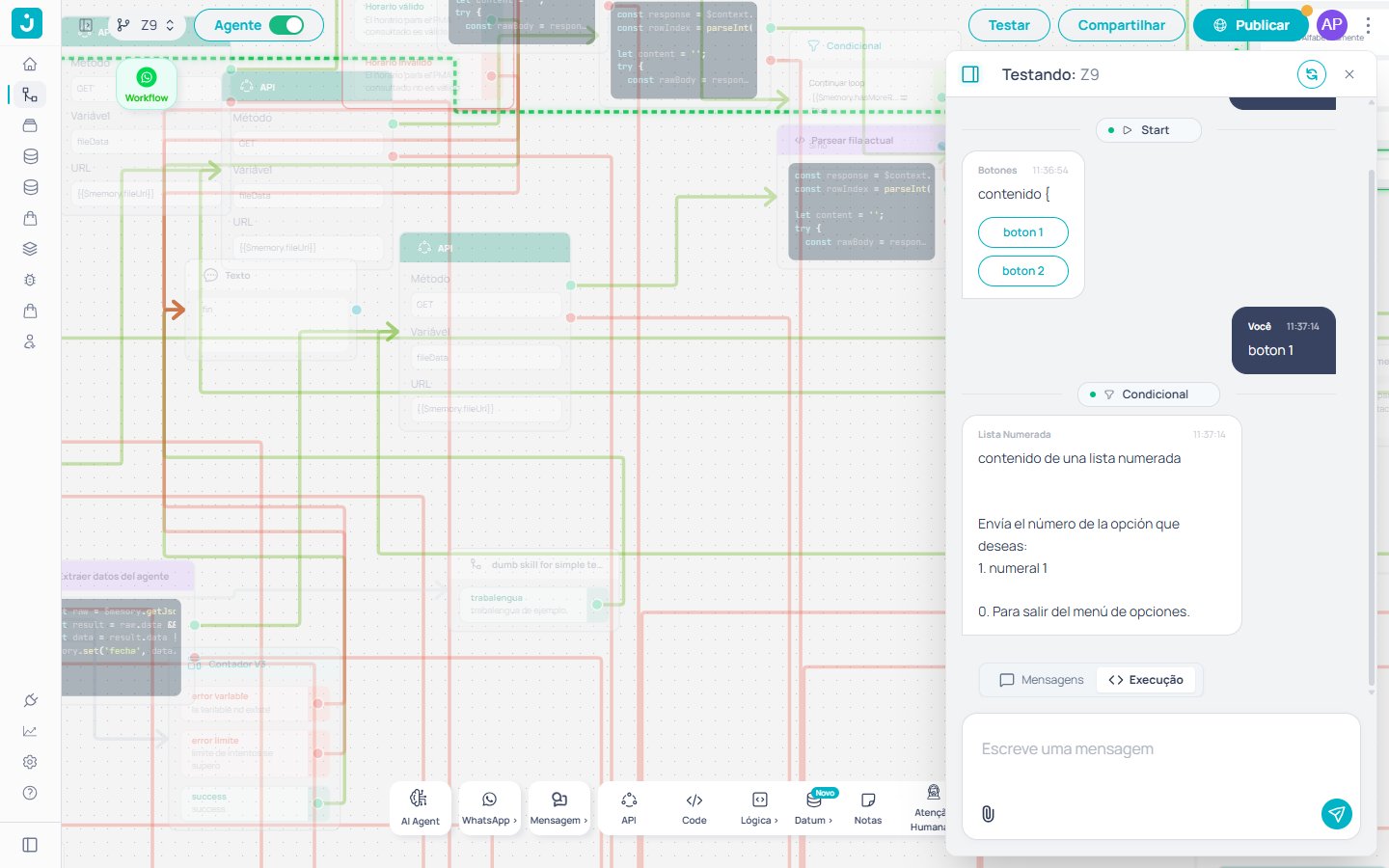Add an API node from bottom toolbar
The width and height of the screenshot is (1389, 868).
click(x=629, y=808)
